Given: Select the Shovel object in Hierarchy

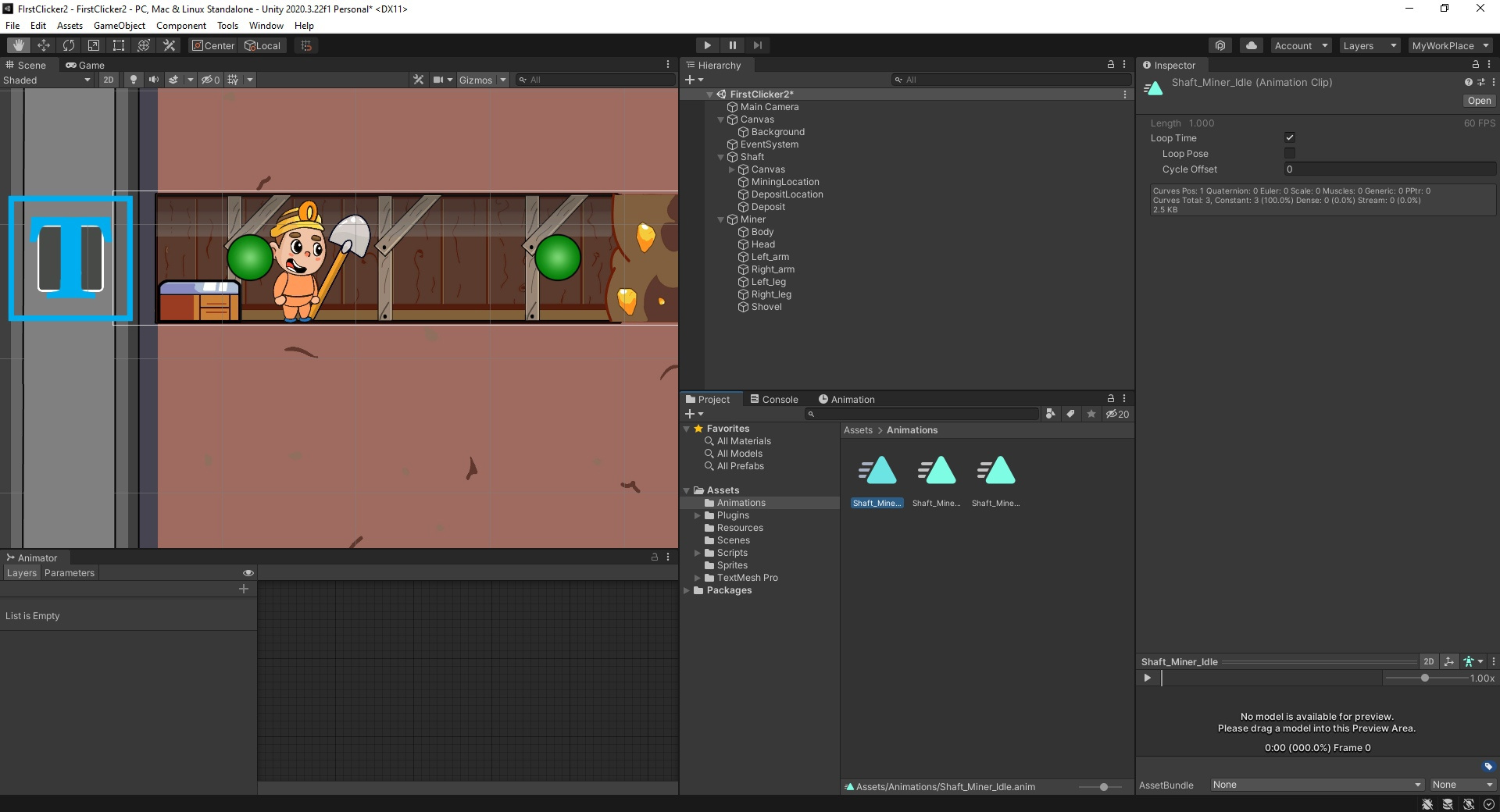Looking at the screenshot, I should coord(766,307).
